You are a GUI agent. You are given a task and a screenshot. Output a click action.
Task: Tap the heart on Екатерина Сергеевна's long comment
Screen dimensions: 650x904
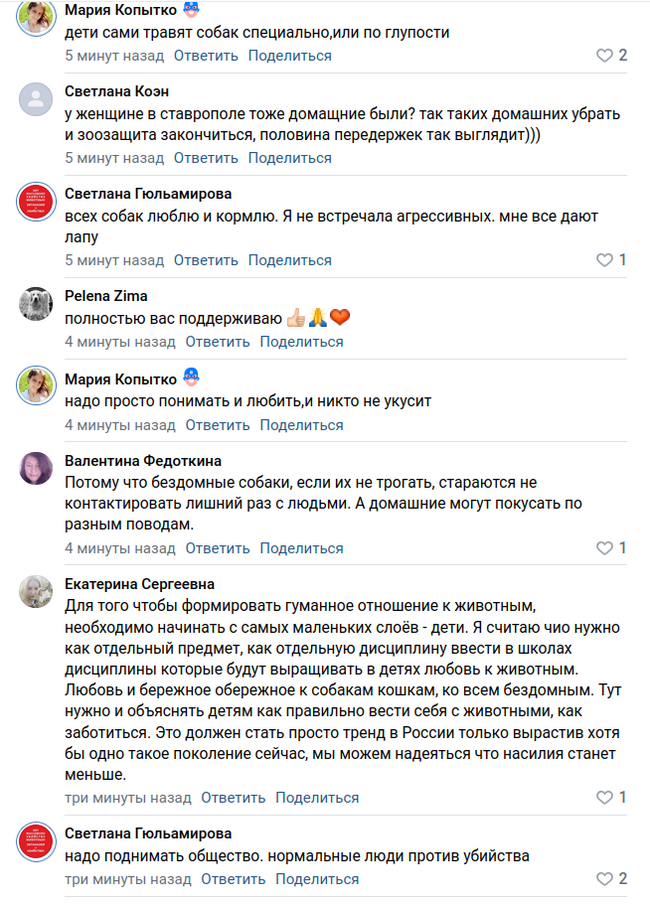point(605,798)
